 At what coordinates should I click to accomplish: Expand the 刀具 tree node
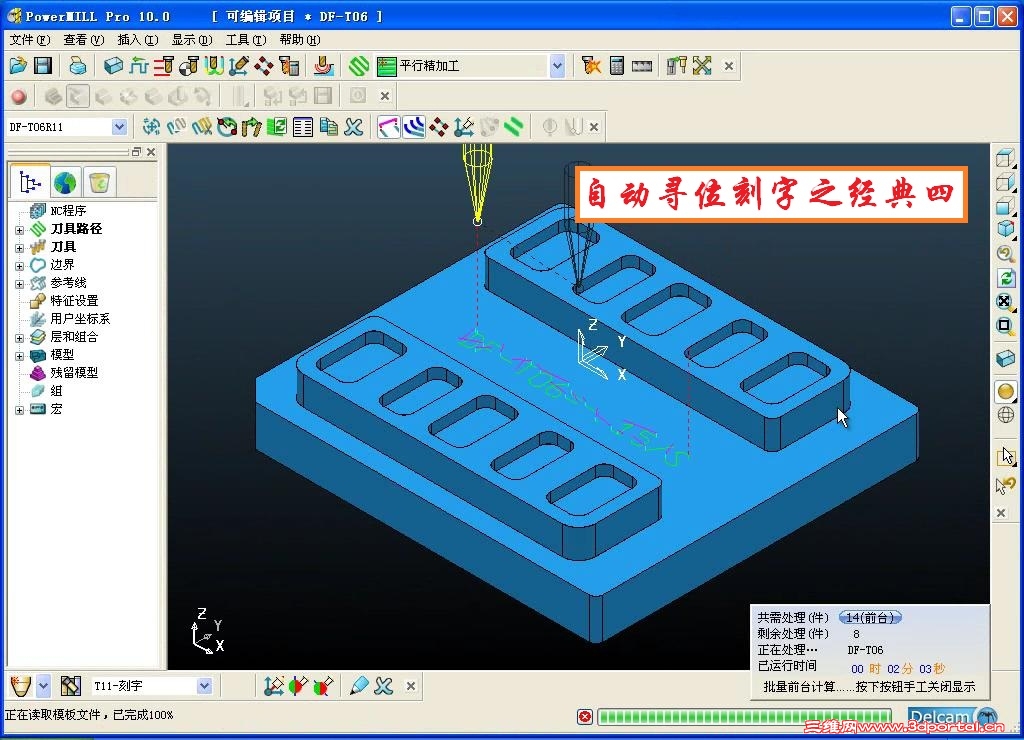coord(20,248)
